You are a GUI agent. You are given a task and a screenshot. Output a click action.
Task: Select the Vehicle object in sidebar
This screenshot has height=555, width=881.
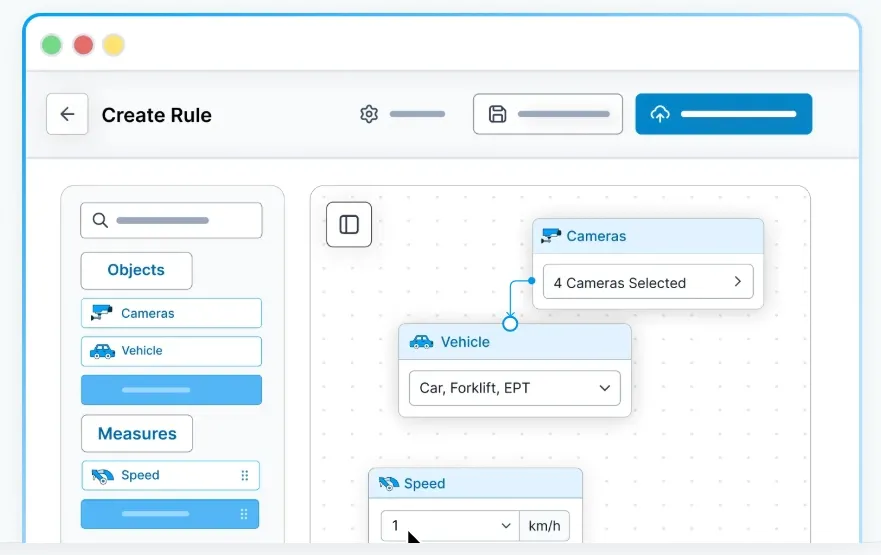click(171, 351)
